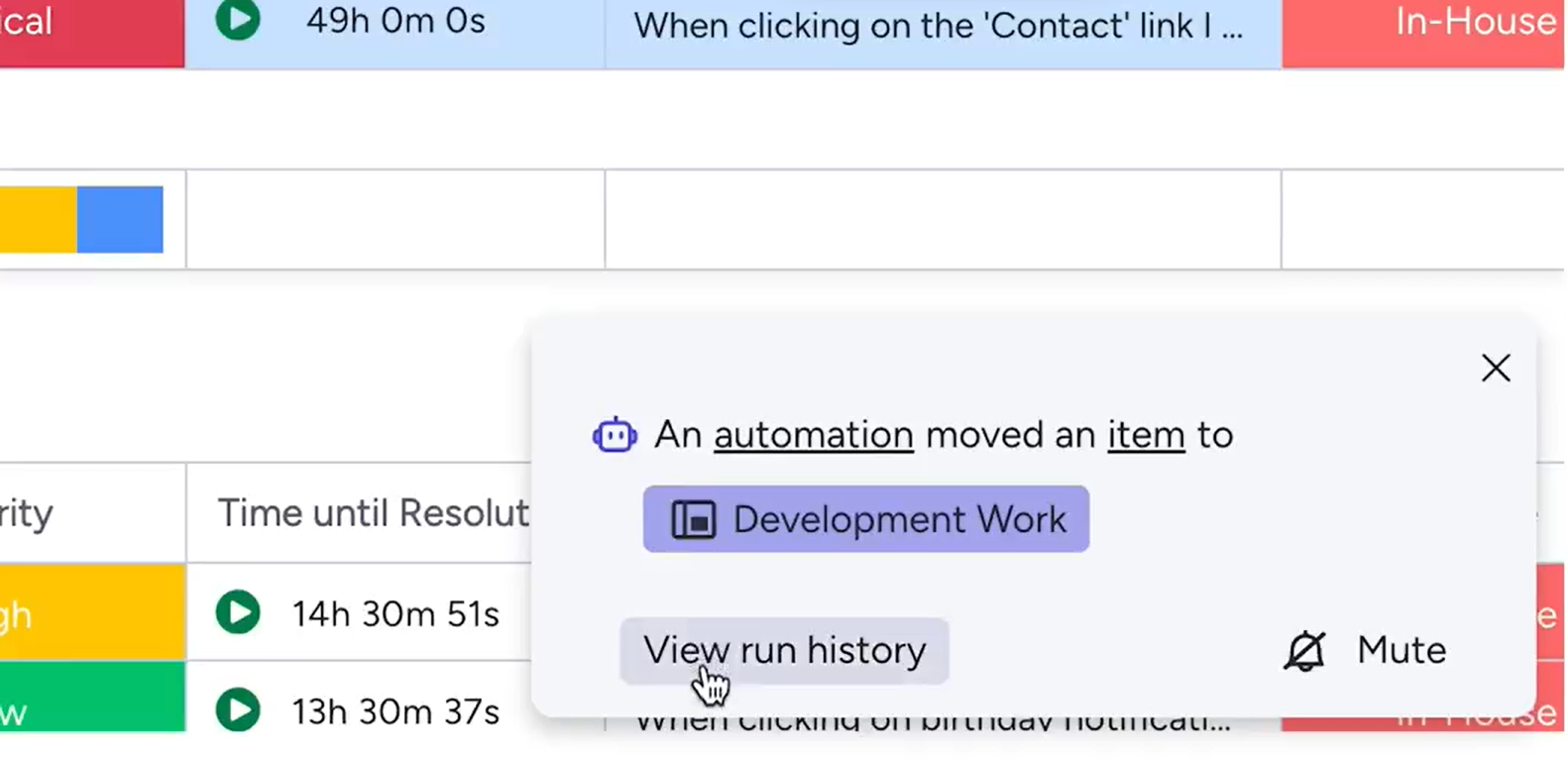Click the Time until Resolution column header

373,513
